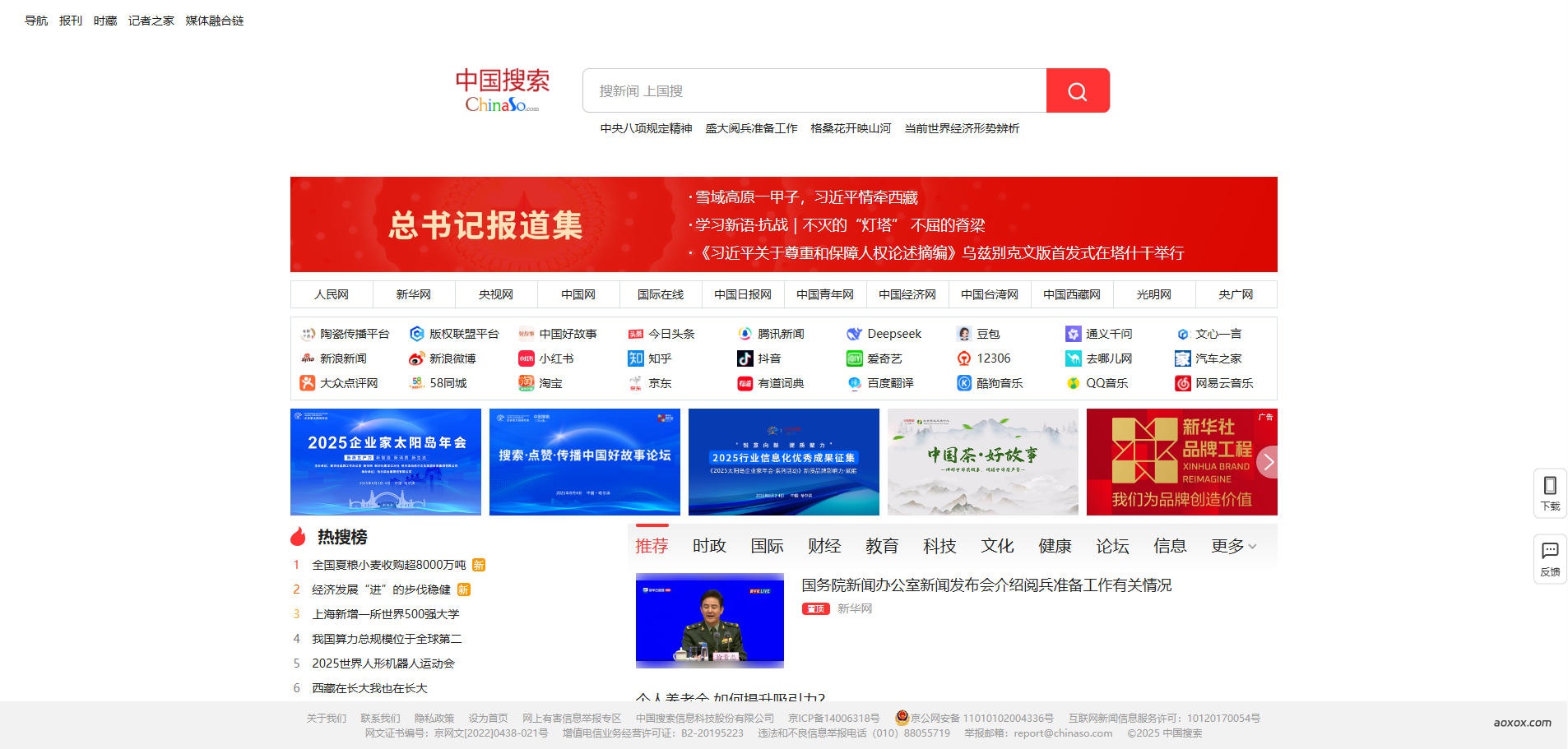Click the iQiyi video icon
Screen dimensions: 1568x749
[x=855, y=358]
